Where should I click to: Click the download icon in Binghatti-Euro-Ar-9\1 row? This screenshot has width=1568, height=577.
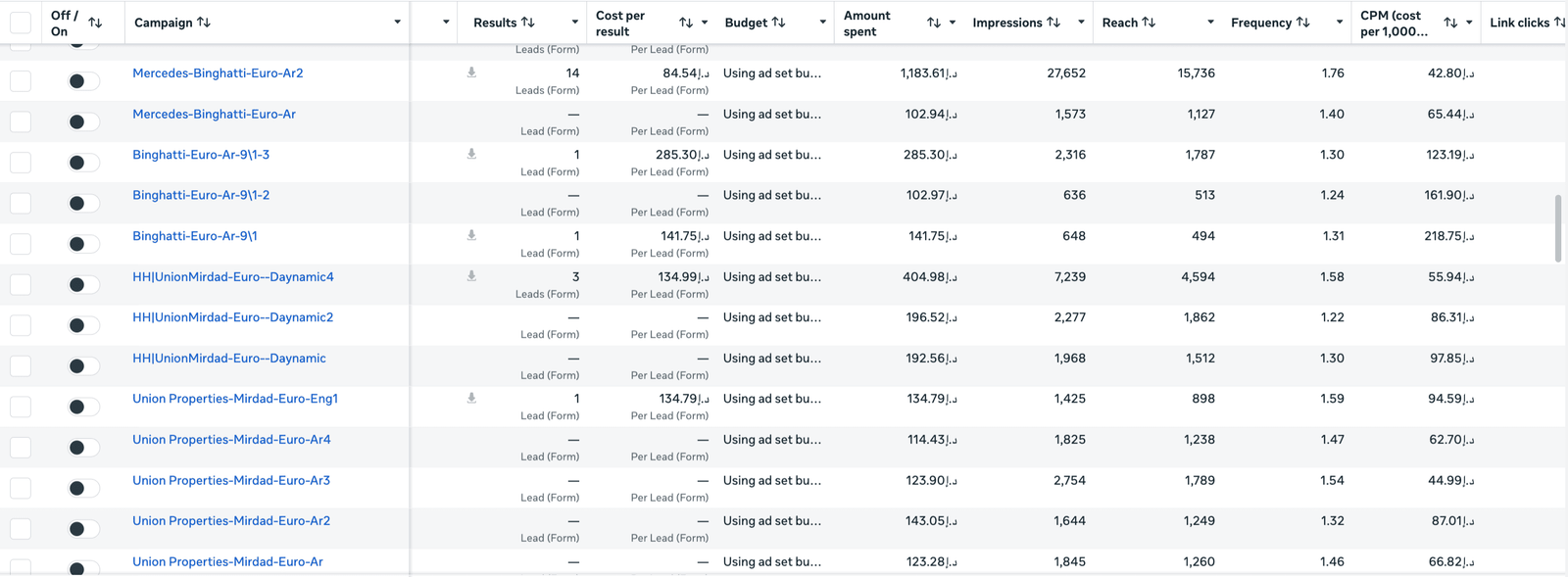tap(471, 235)
